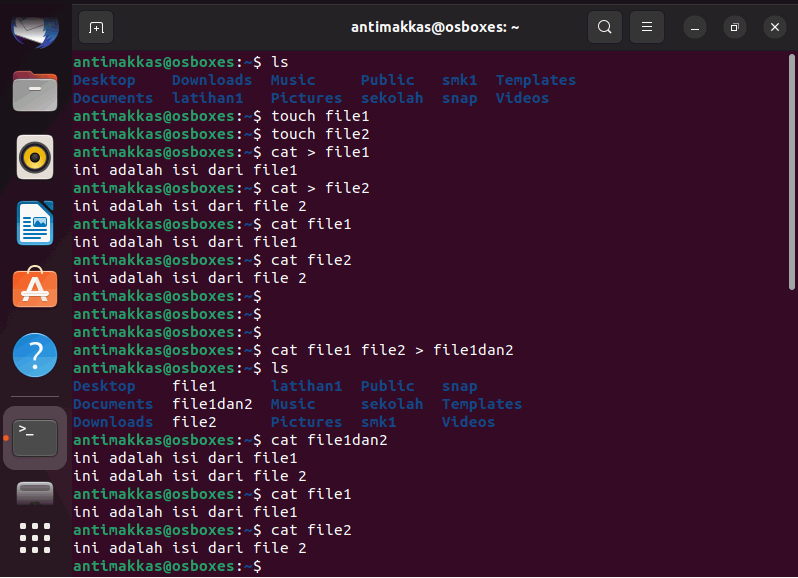
Task: Open the terminal search icon
Action: (x=605, y=27)
